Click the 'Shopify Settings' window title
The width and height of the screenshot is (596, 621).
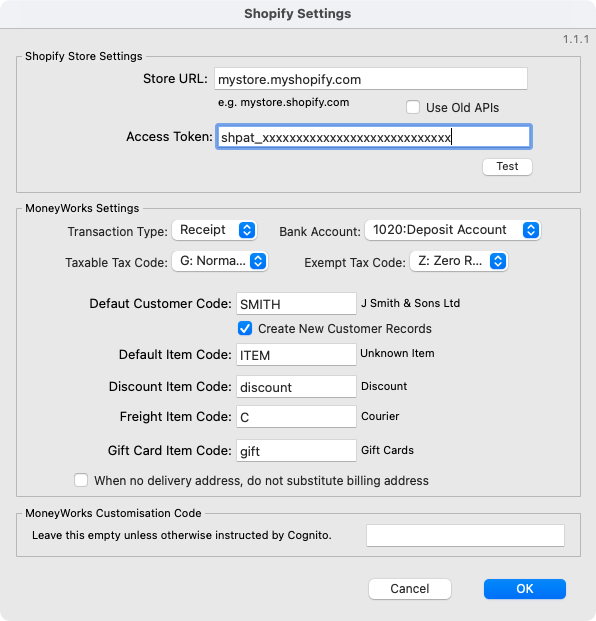(x=298, y=13)
